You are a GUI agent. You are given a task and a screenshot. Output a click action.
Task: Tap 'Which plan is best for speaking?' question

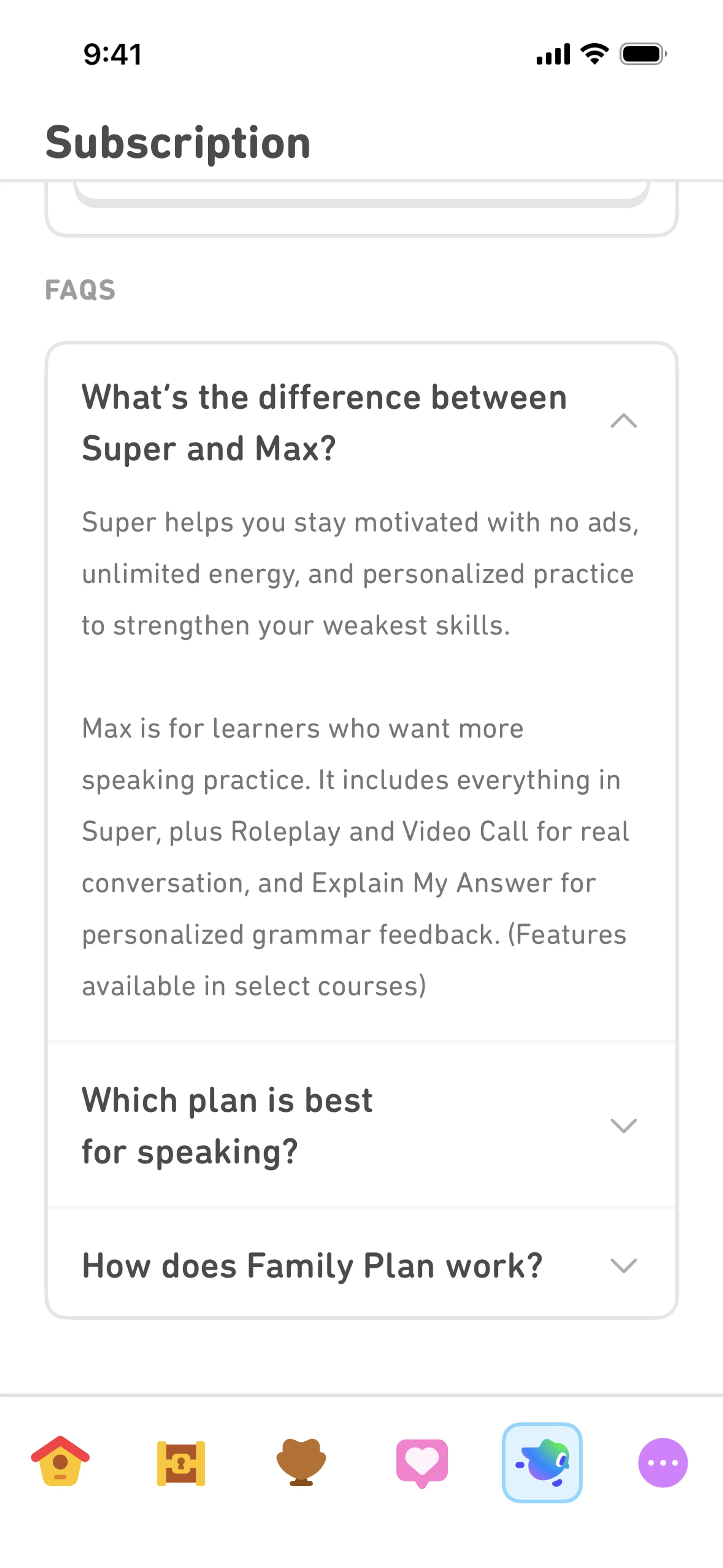(227, 1125)
